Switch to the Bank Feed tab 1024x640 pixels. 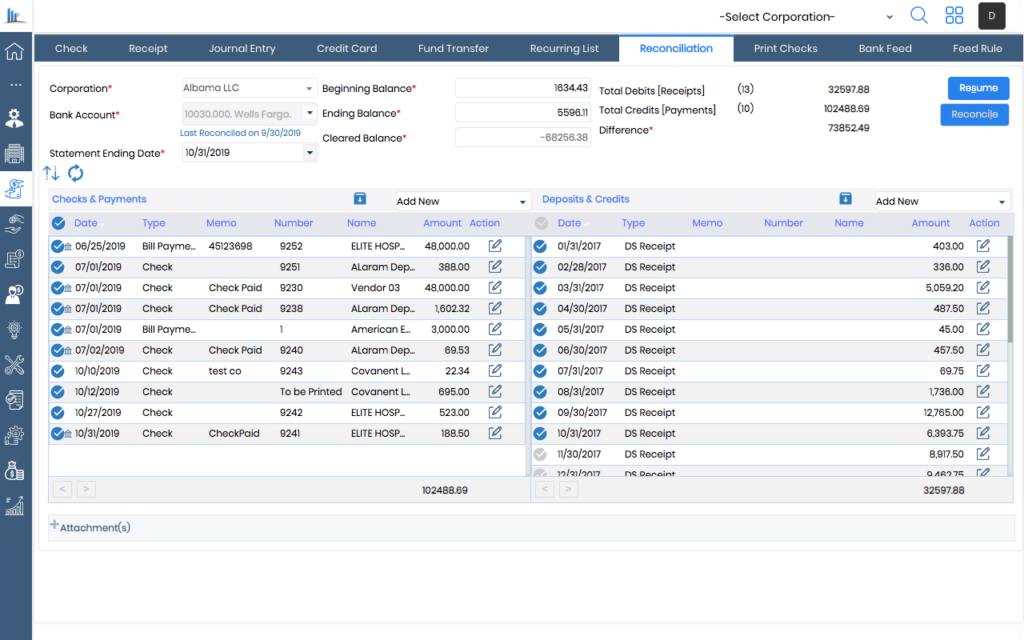tap(884, 47)
